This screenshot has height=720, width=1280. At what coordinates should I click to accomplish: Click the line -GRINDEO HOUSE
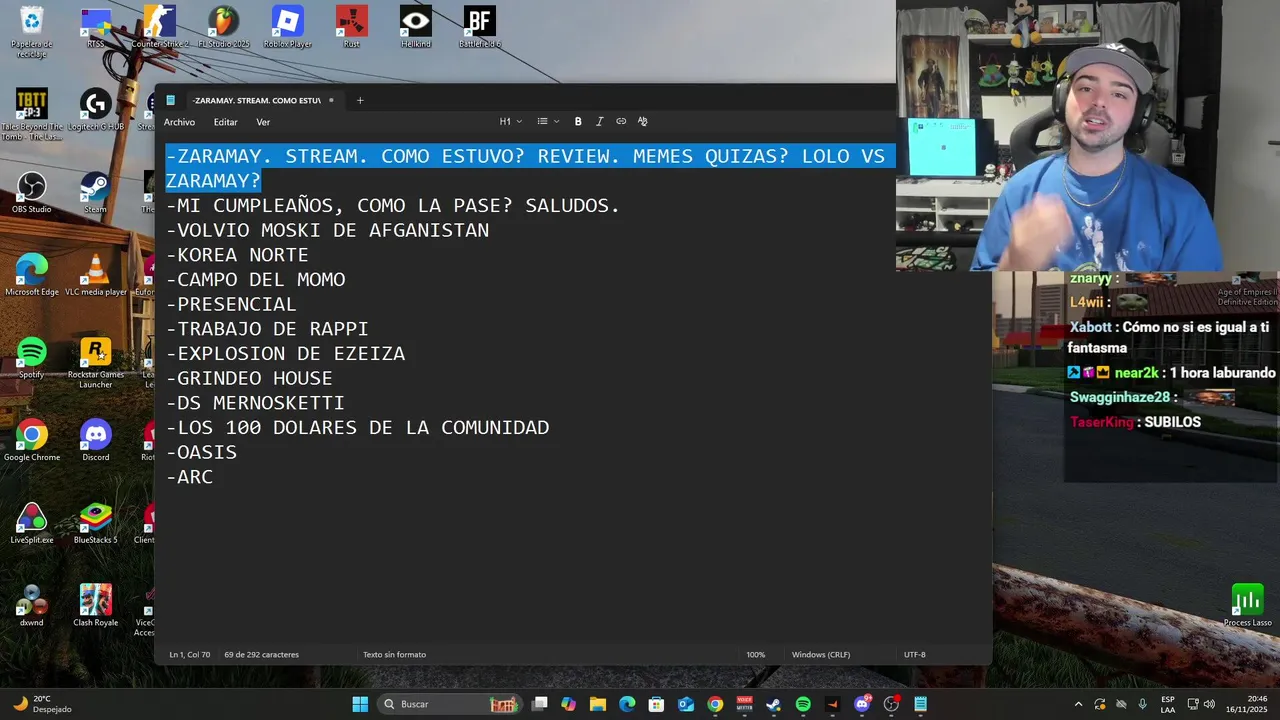(x=249, y=379)
